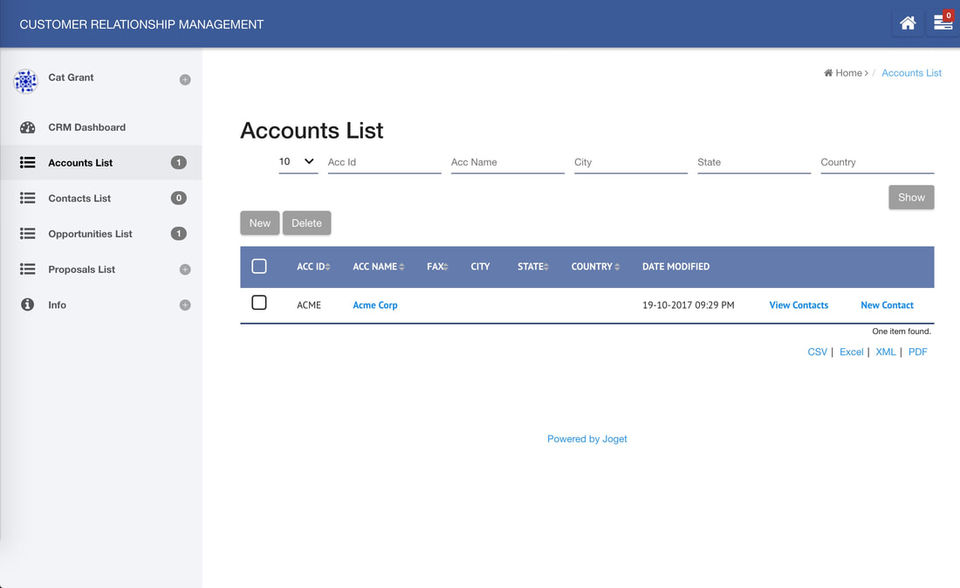Go to Home in breadcrumb
Viewport: 960px width, 588px height.
point(844,73)
